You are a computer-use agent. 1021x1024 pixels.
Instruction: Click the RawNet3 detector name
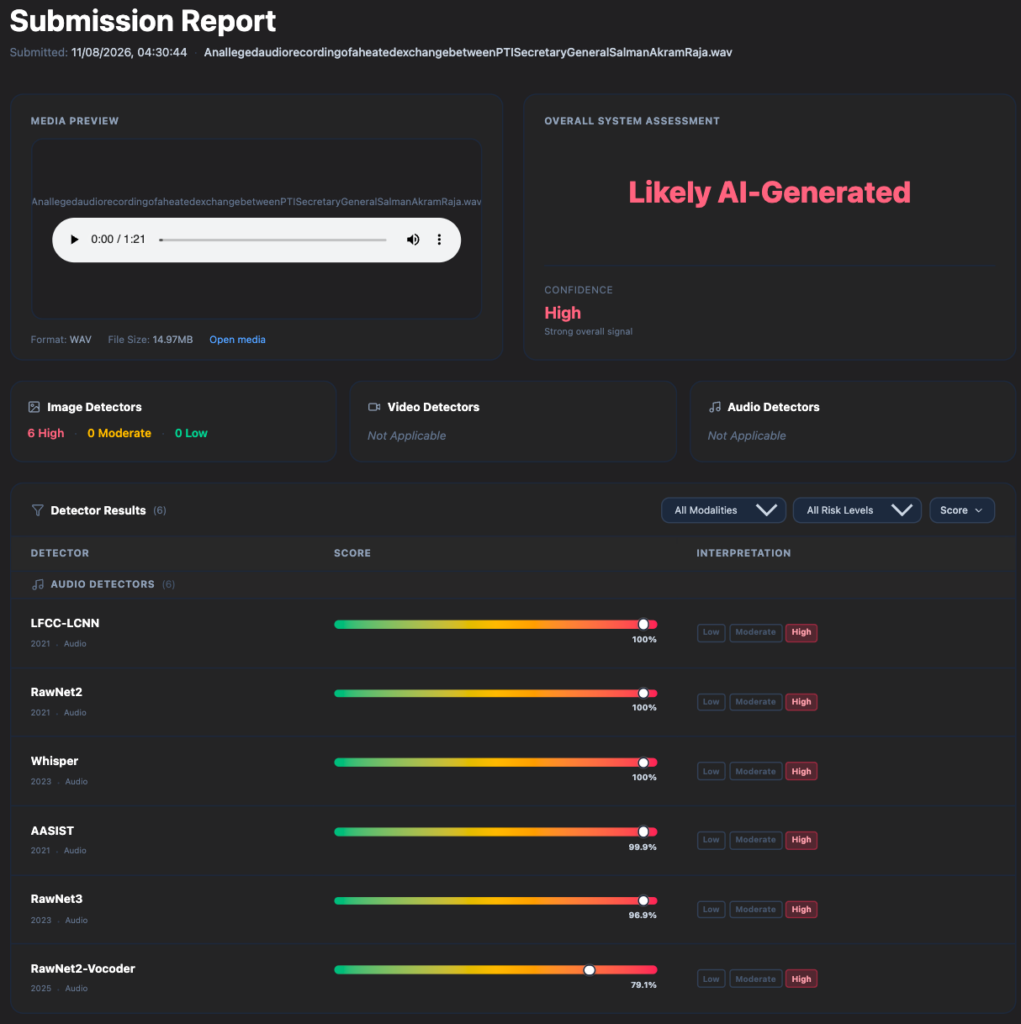coord(57,899)
